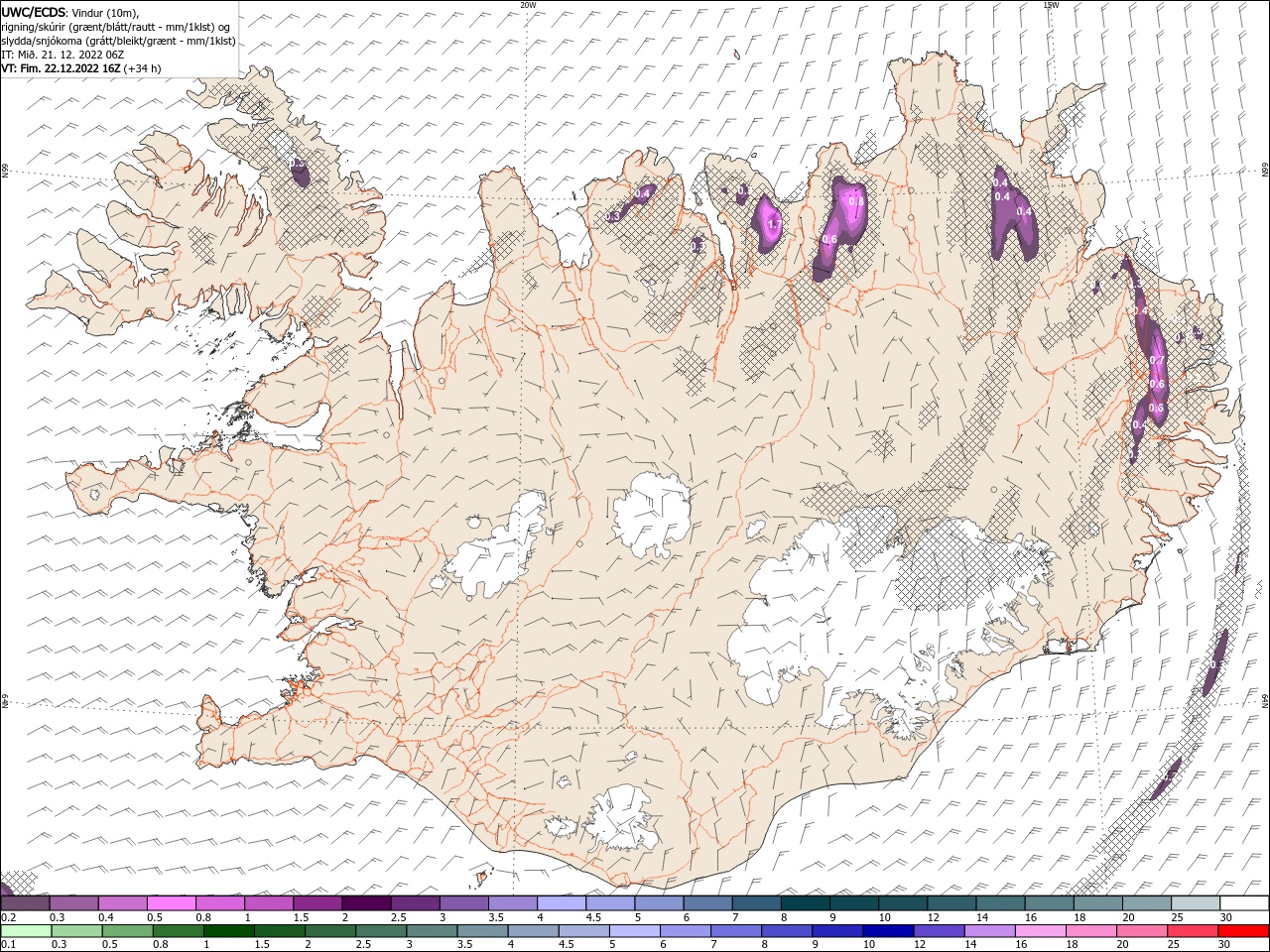Screen dimensions: 1270x952
Task: Click the 'slydda/snjókoma (grátt/bleikt/grænt - mm/1klst)' line
Action: tap(118, 41)
